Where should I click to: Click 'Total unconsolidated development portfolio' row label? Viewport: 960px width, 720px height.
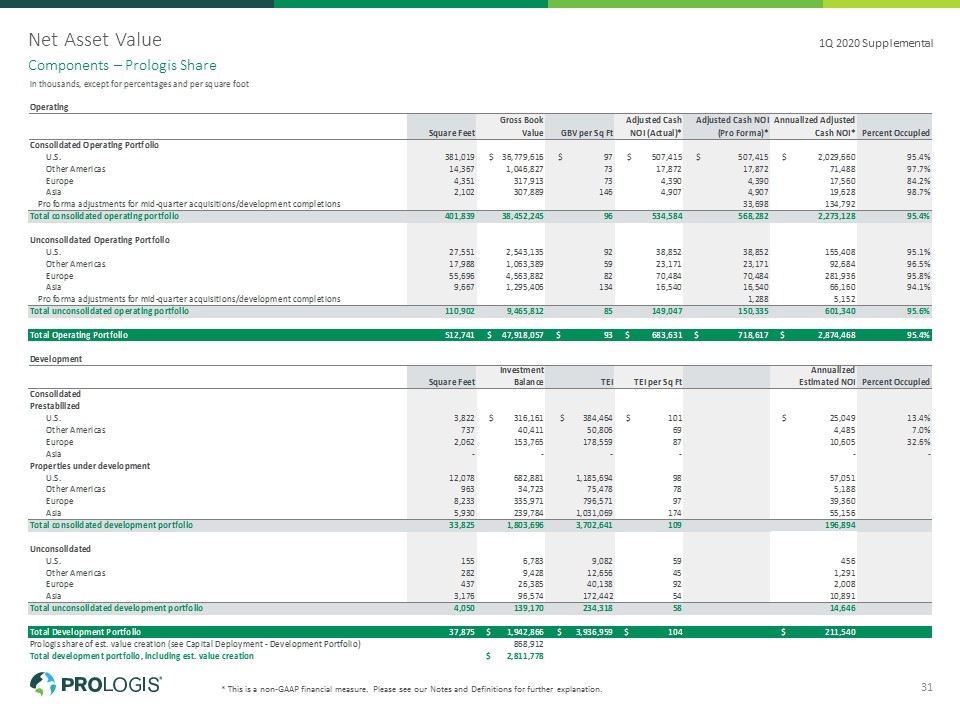tap(116, 608)
